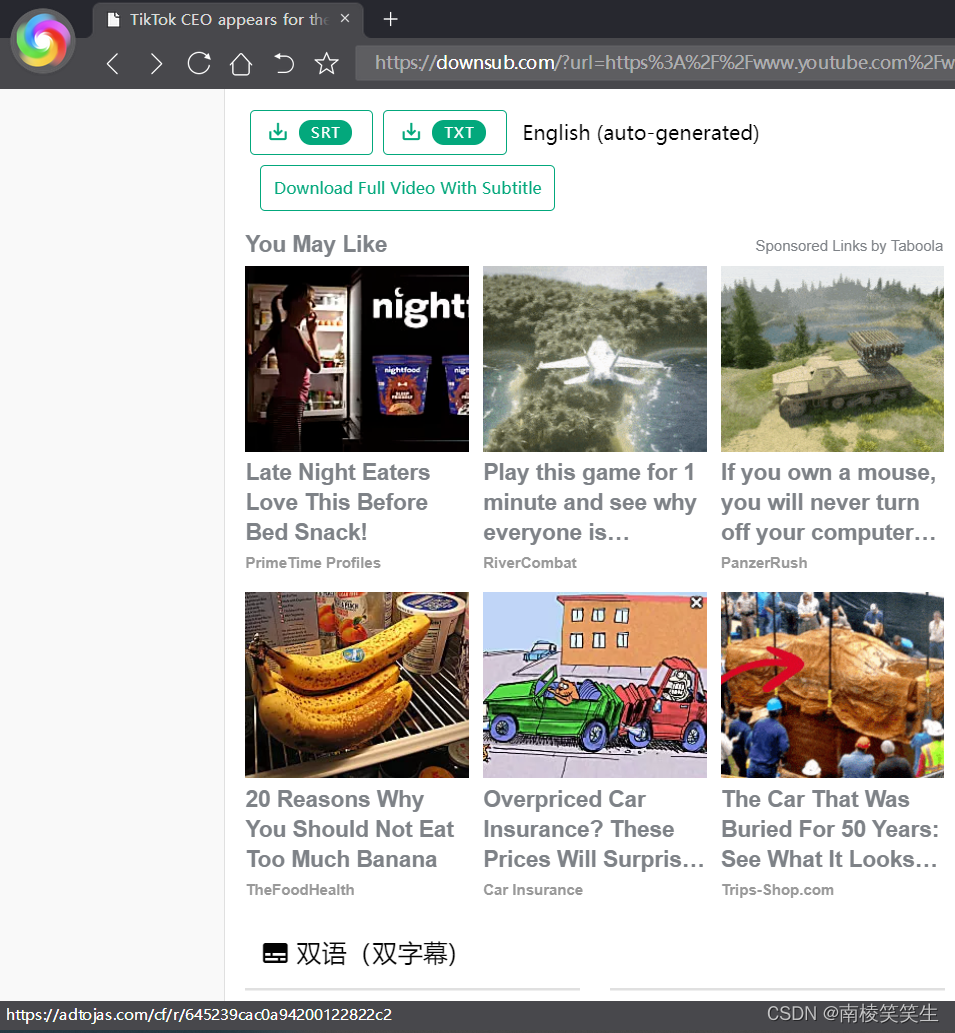
Task: Bookmark the page with the star icon
Action: [x=326, y=63]
